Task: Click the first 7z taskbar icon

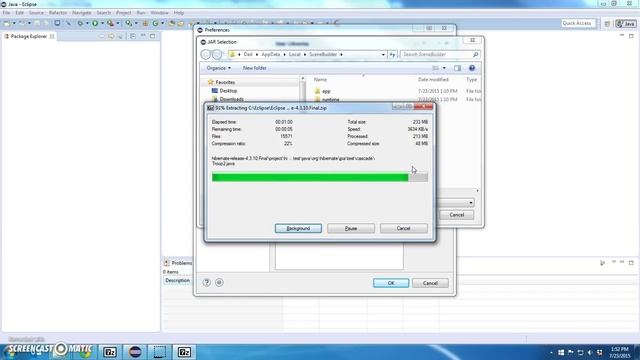Action: tap(109, 352)
